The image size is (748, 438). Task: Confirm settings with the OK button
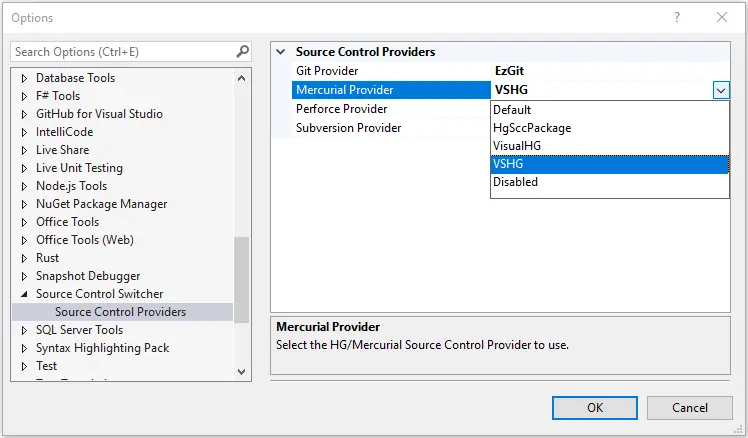[594, 408]
